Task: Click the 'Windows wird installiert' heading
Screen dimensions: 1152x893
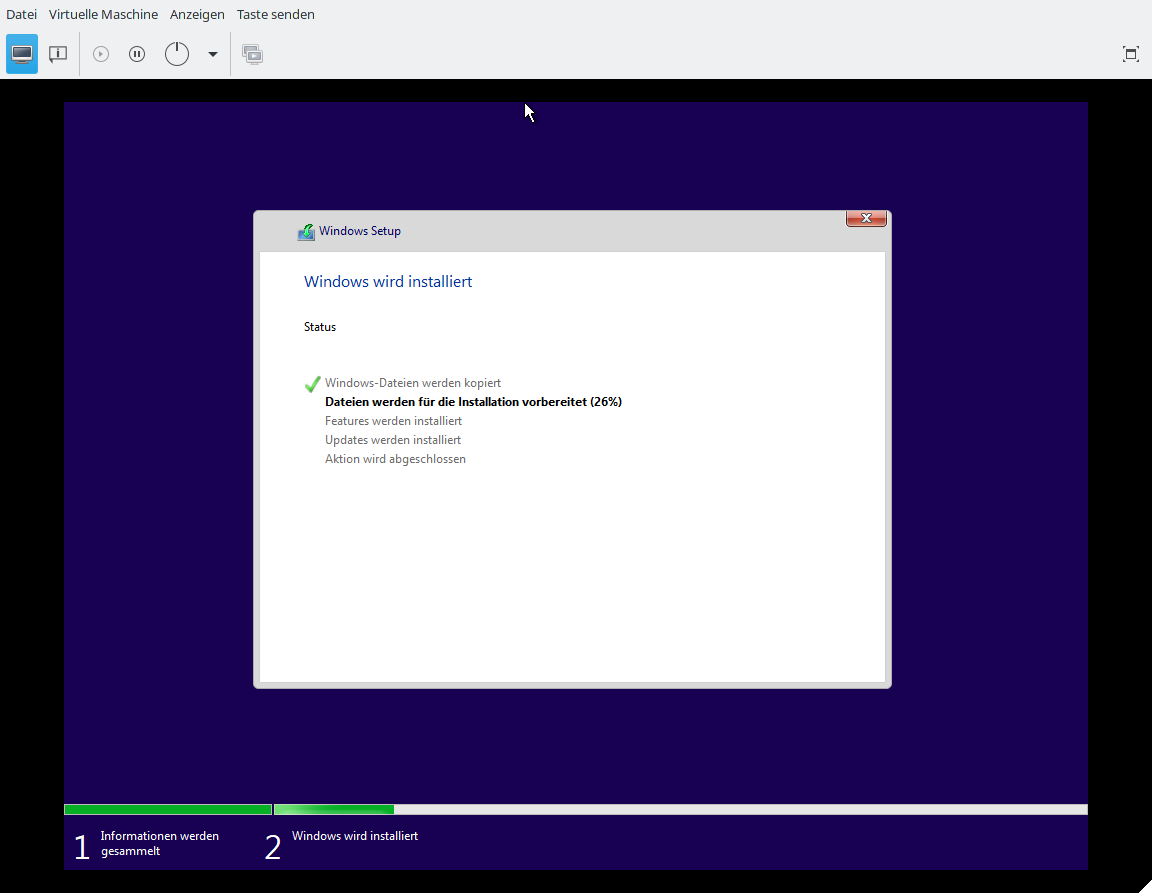Action: (388, 281)
